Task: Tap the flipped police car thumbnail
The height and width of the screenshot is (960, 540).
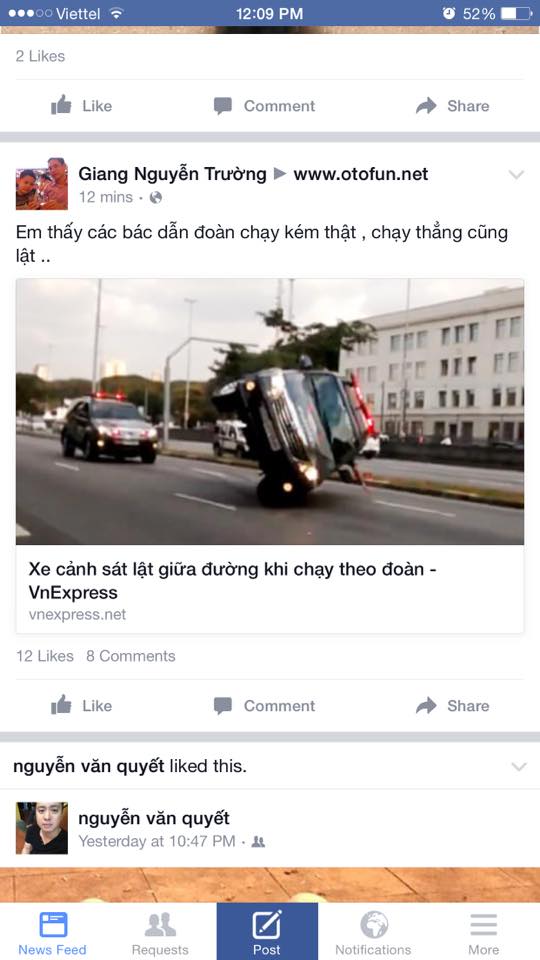Action: point(269,411)
